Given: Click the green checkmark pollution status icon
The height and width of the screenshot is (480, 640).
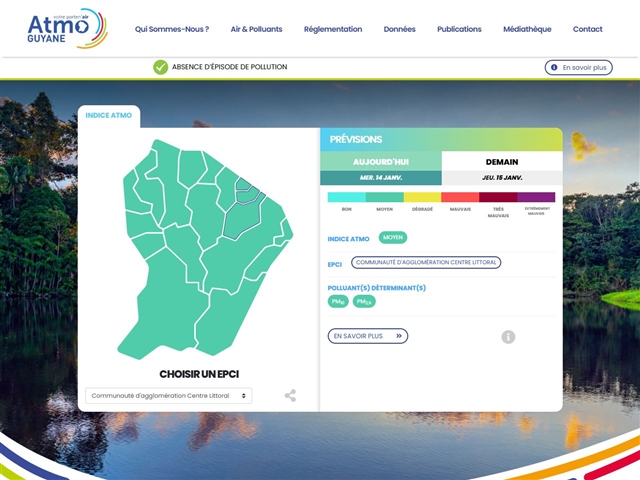Looking at the screenshot, I should point(160,67).
